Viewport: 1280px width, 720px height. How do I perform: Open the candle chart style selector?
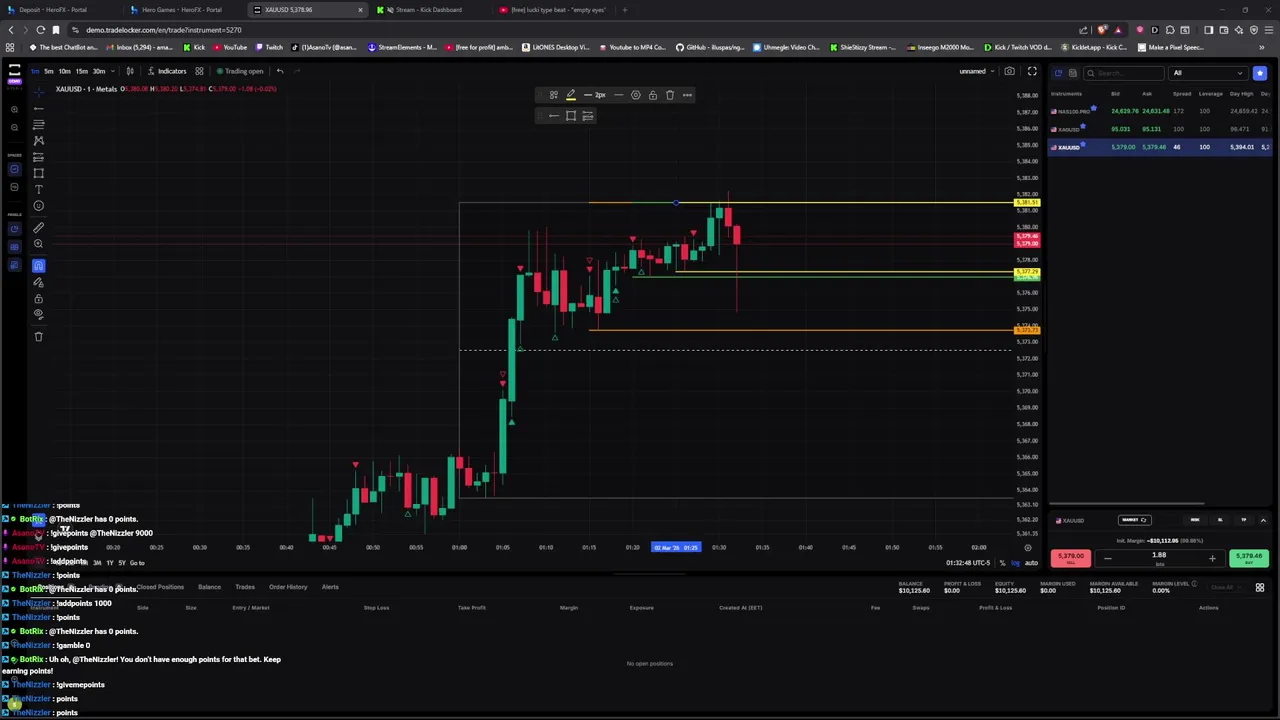tap(129, 71)
